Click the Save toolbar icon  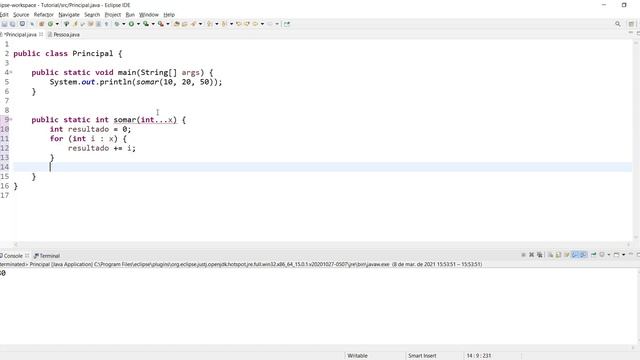coord(4,24)
